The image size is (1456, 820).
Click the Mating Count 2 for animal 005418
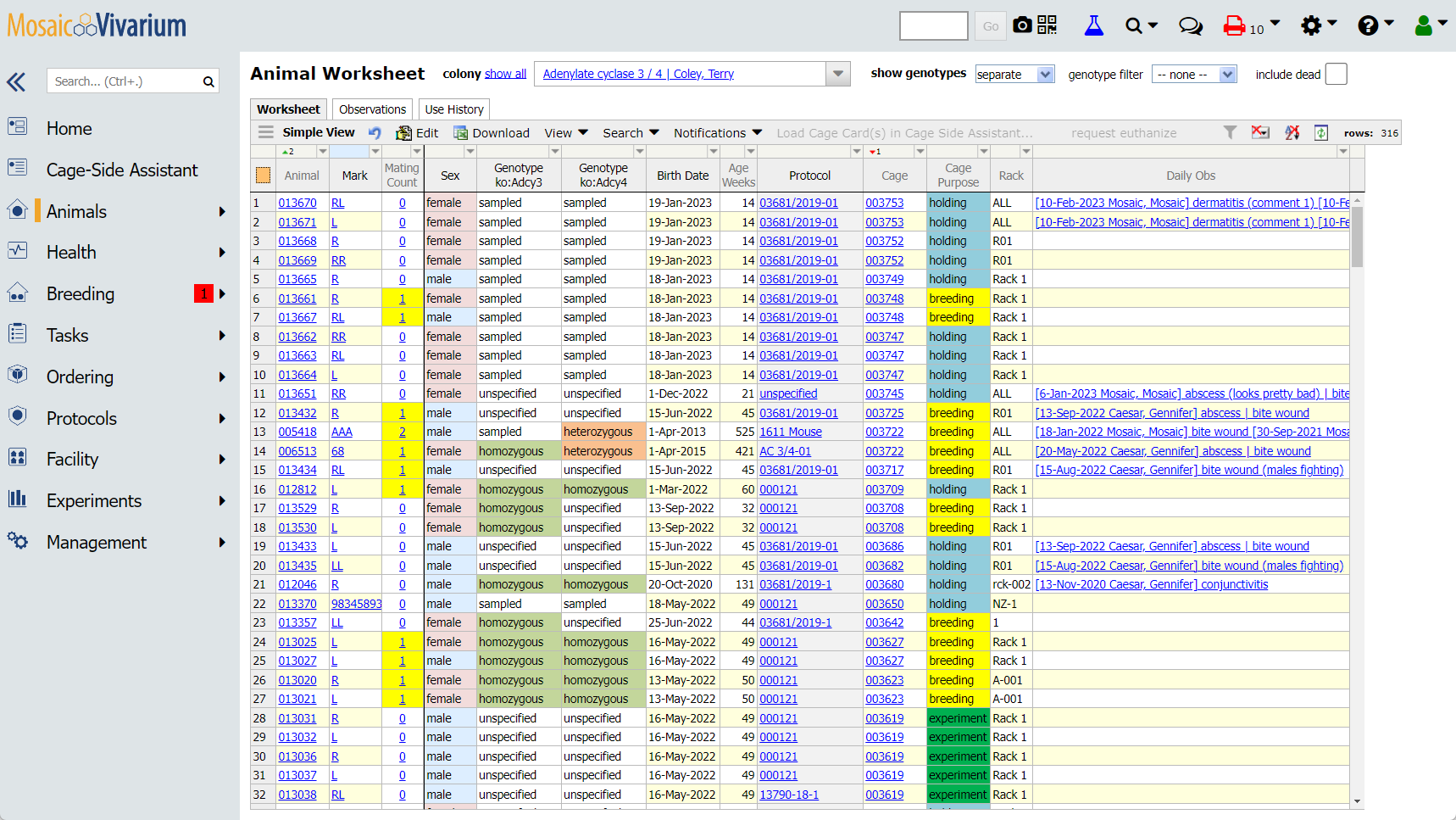click(403, 432)
